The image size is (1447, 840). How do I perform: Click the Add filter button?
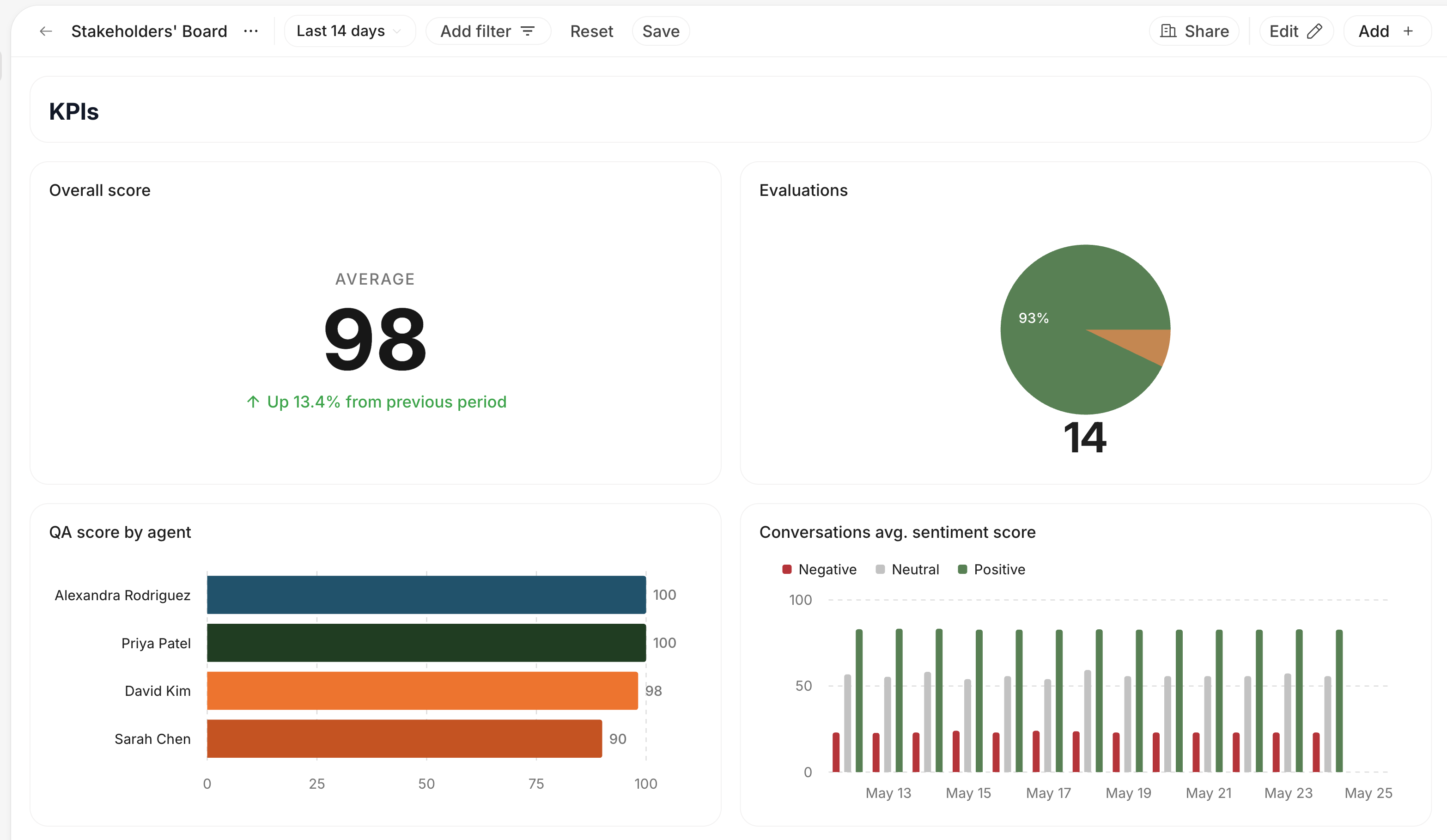click(488, 31)
